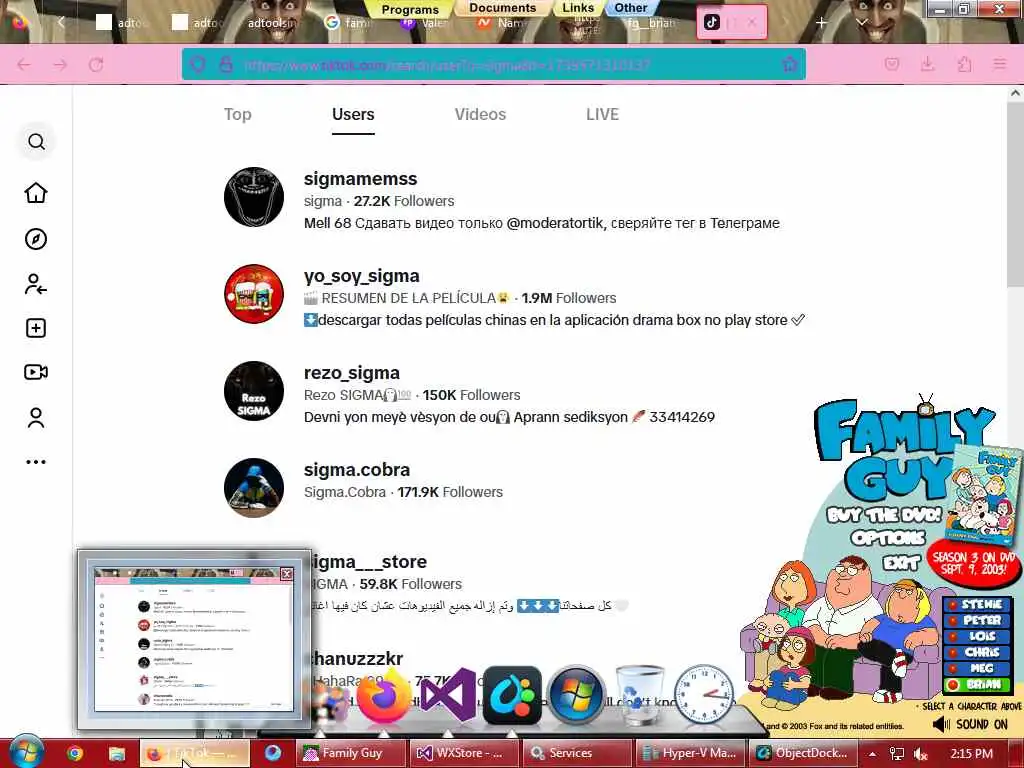
Task: Open the sigma.cobra username link
Action: (357, 470)
